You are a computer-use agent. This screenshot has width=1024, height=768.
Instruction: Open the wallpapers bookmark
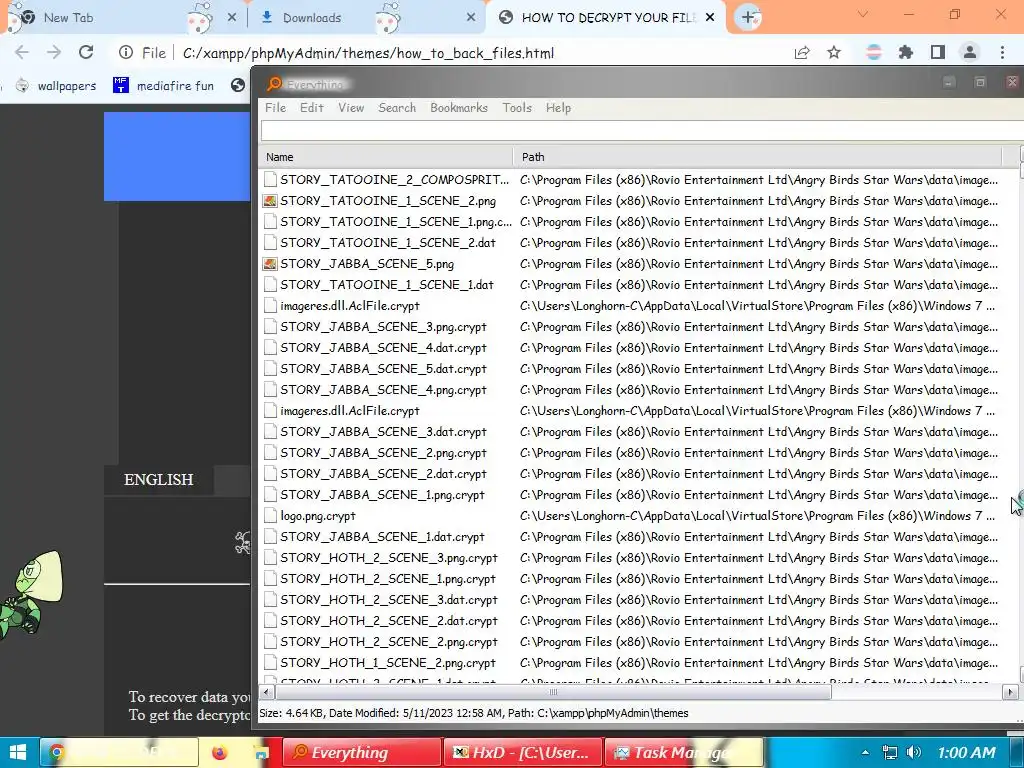56,86
